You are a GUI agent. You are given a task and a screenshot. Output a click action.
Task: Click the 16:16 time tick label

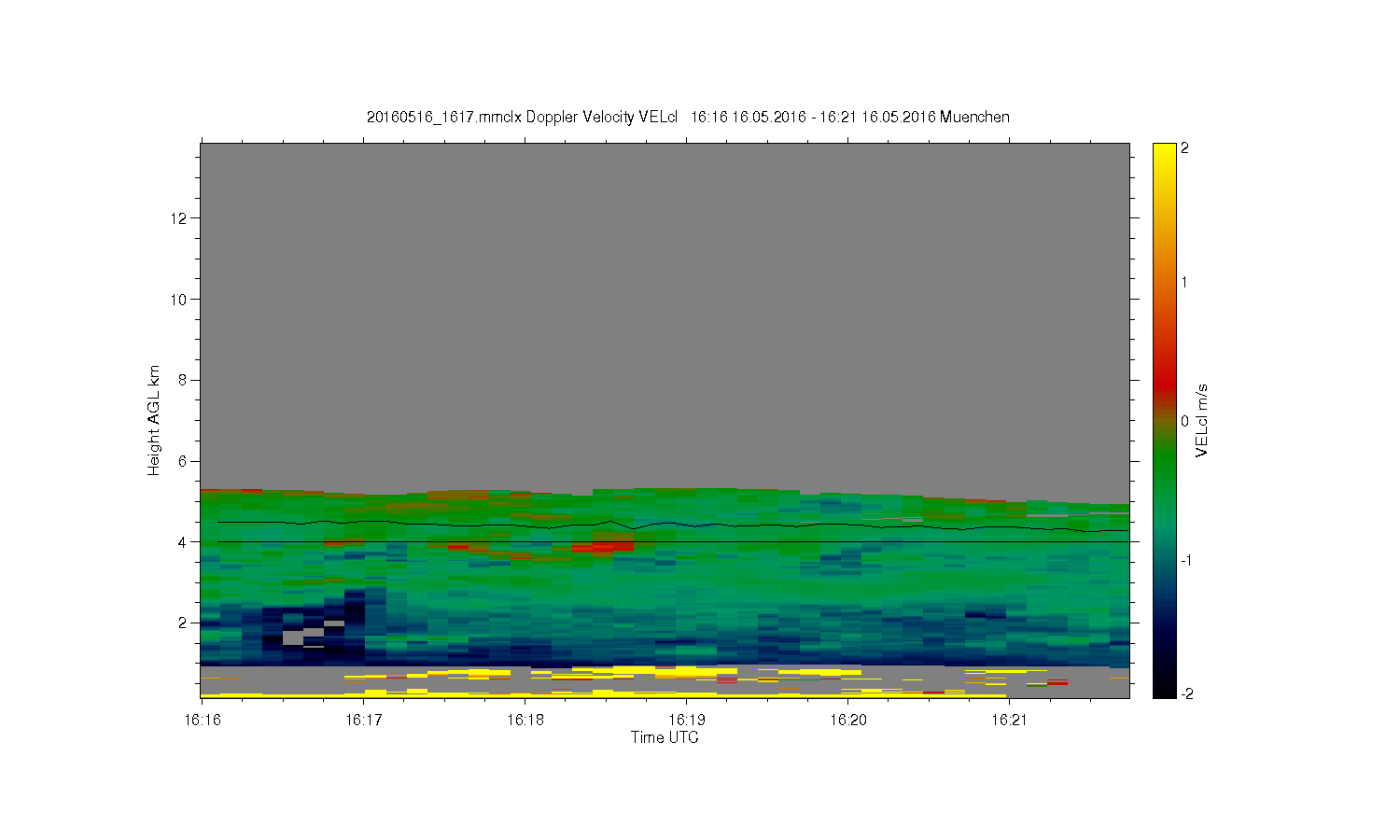[203, 720]
